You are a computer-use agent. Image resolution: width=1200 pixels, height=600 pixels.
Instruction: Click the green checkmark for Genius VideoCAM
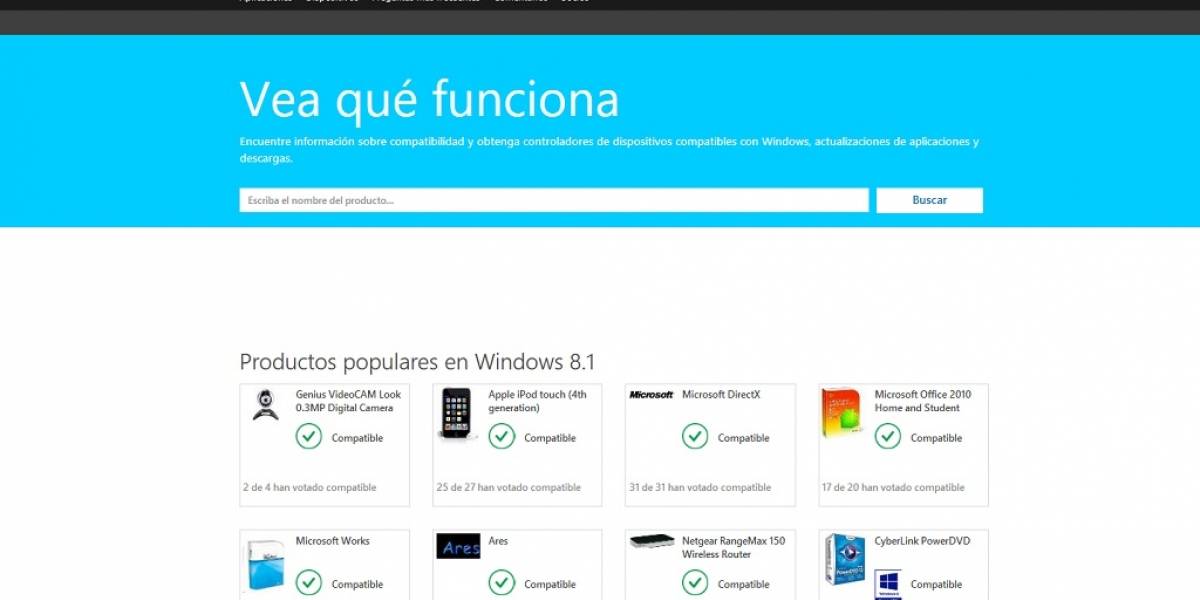tap(308, 437)
